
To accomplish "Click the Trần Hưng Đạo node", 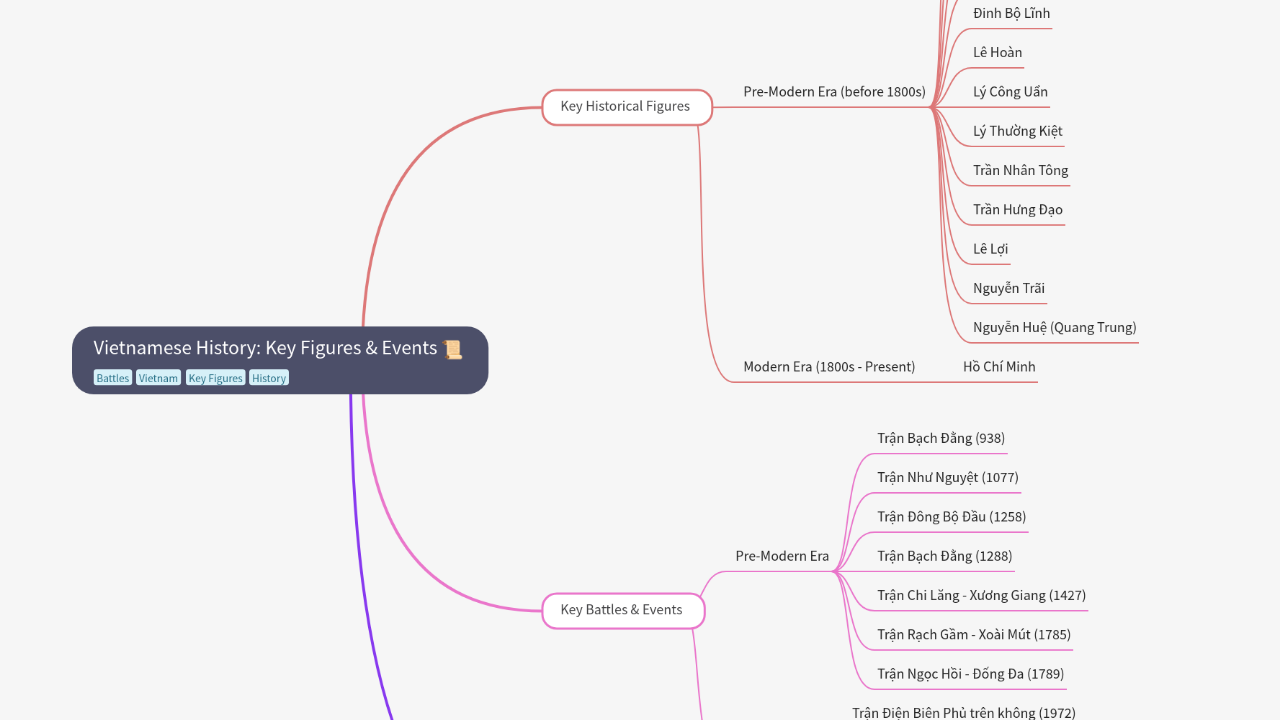I will [1017, 210].
